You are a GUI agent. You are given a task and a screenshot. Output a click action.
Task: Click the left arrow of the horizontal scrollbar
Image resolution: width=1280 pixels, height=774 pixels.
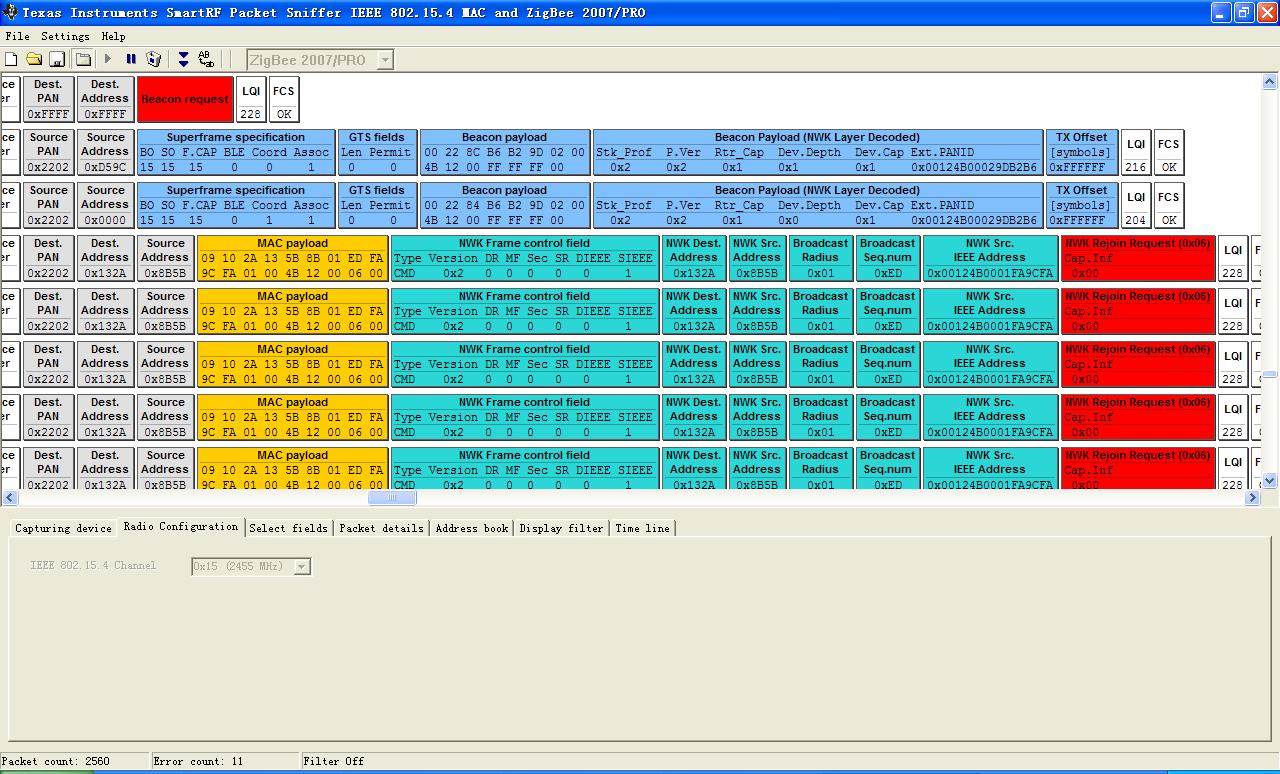(x=10, y=497)
